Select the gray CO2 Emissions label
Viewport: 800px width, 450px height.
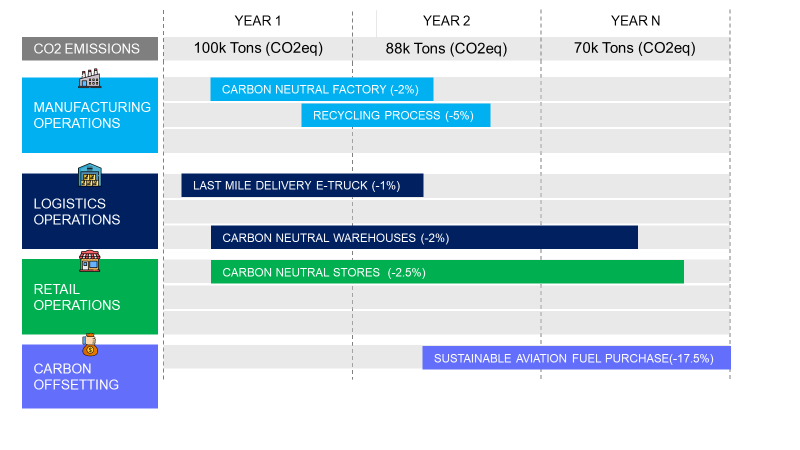pyautogui.click(x=90, y=48)
